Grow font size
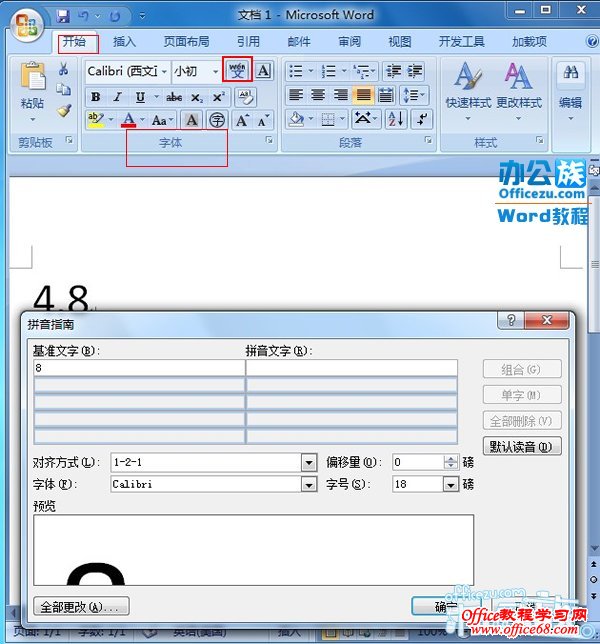Image resolution: width=600 pixels, height=644 pixels. pyautogui.click(x=242, y=120)
